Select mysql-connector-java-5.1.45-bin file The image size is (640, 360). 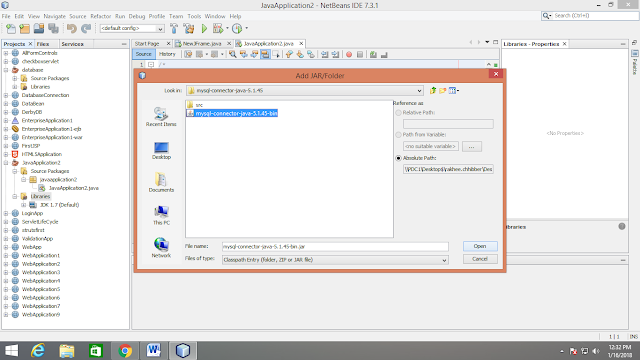click(x=232, y=113)
